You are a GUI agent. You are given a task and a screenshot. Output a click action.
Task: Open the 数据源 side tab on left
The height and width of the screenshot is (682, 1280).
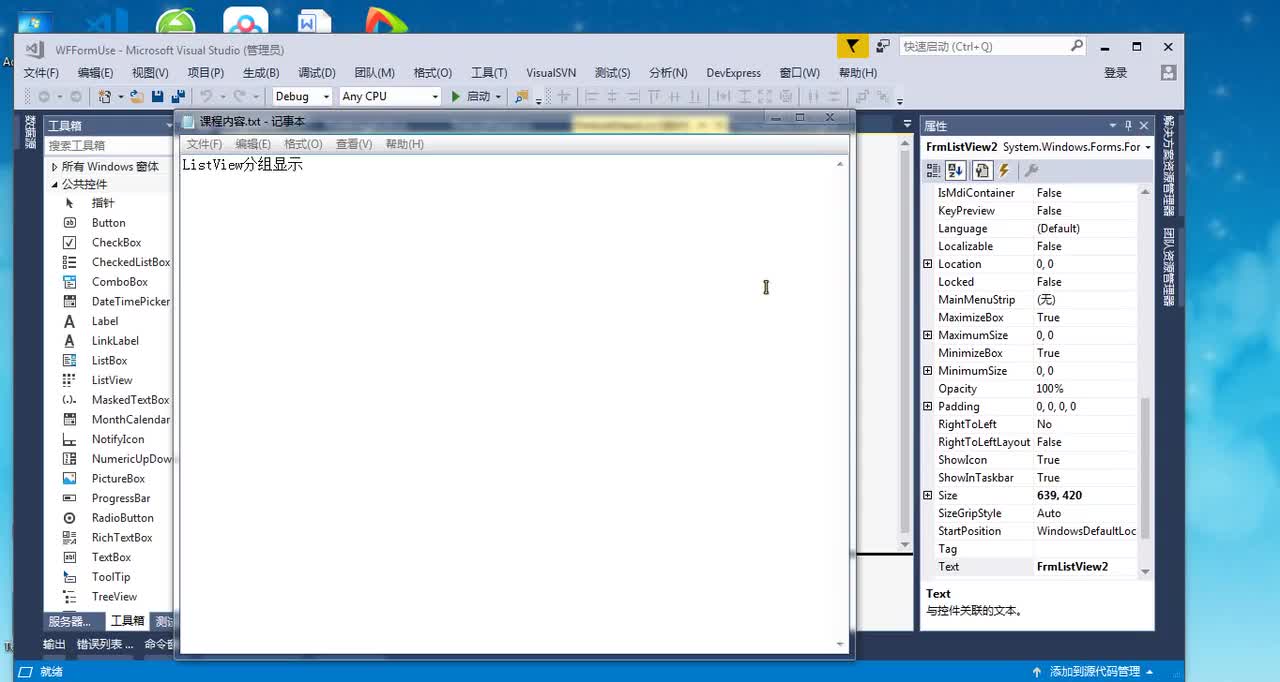pos(30,132)
